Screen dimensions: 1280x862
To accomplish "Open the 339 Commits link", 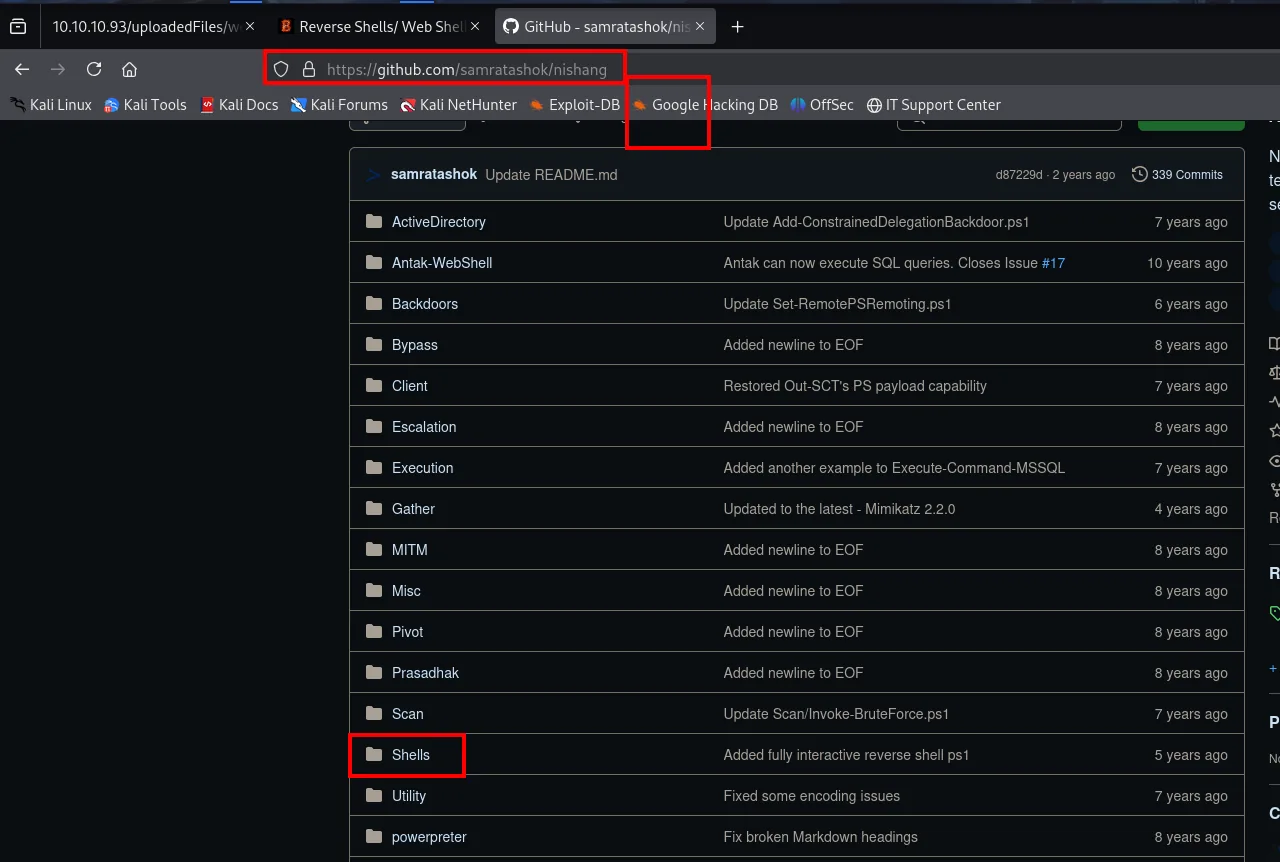I will pos(1177,174).
